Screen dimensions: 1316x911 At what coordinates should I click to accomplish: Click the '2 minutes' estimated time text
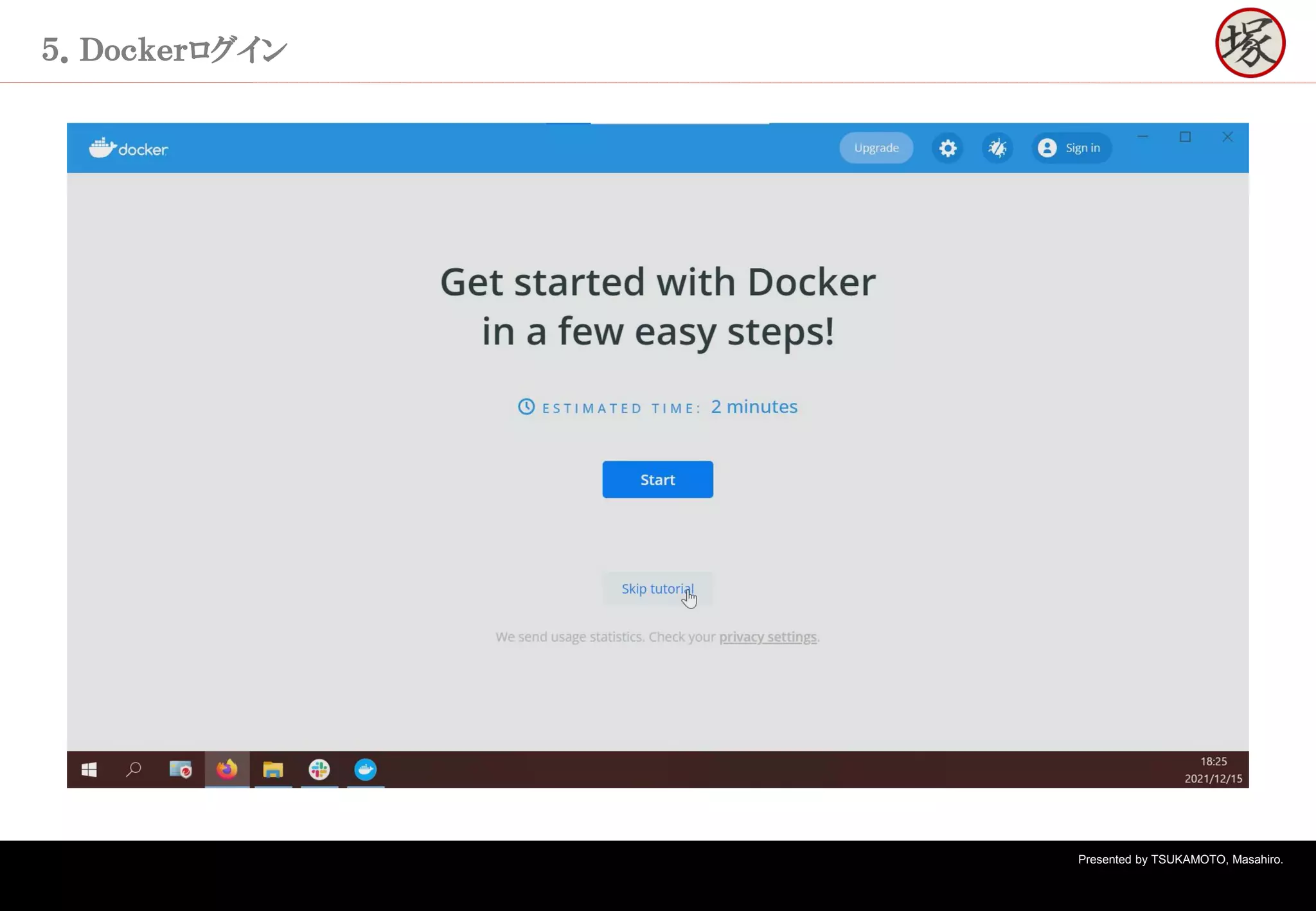pos(754,407)
